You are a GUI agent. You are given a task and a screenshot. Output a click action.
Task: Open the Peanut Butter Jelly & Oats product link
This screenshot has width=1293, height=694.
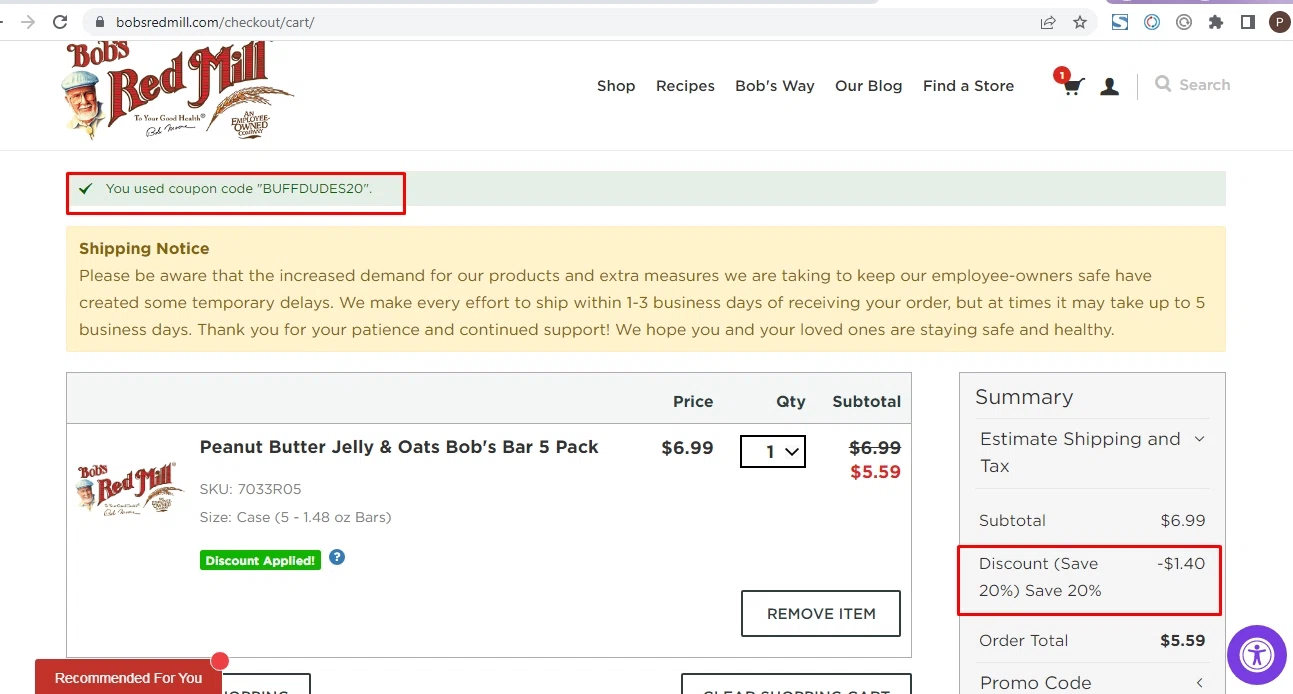pyautogui.click(x=399, y=447)
